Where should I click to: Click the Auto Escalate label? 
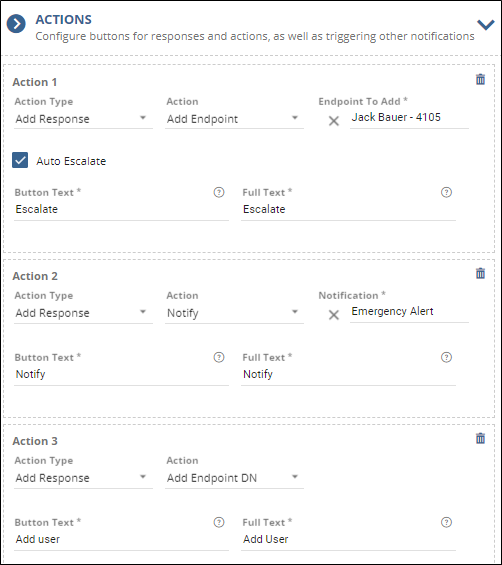[71, 161]
